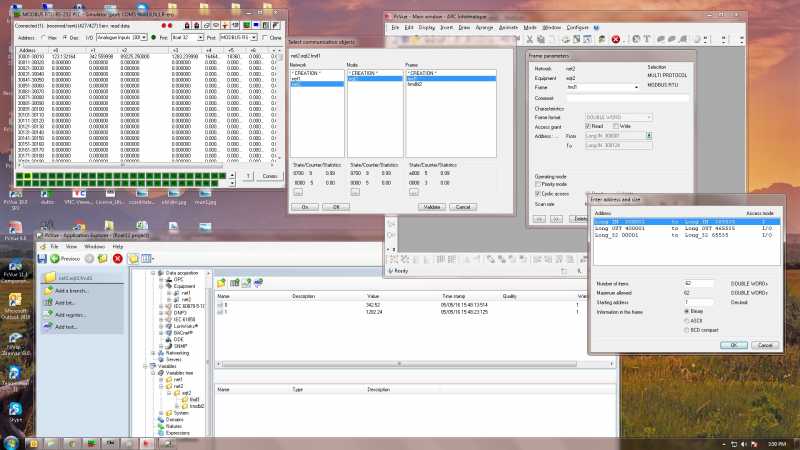Open the Frame format DOUBLE WORD dropdown

649,117
